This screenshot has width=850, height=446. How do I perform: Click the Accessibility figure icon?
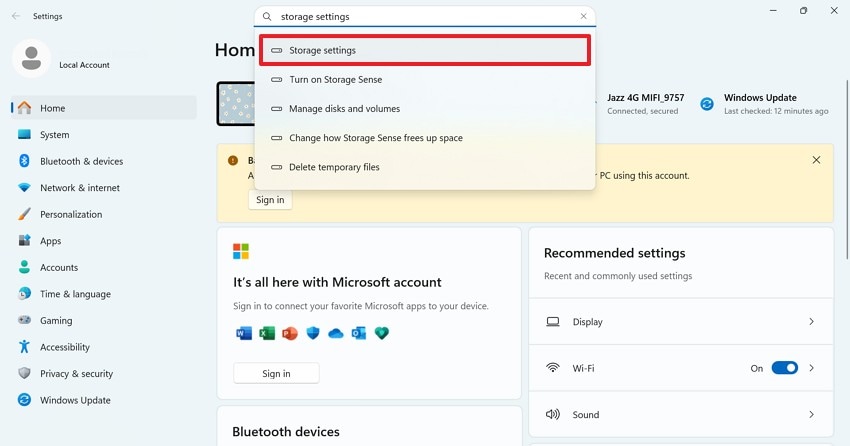pyautogui.click(x=24, y=347)
